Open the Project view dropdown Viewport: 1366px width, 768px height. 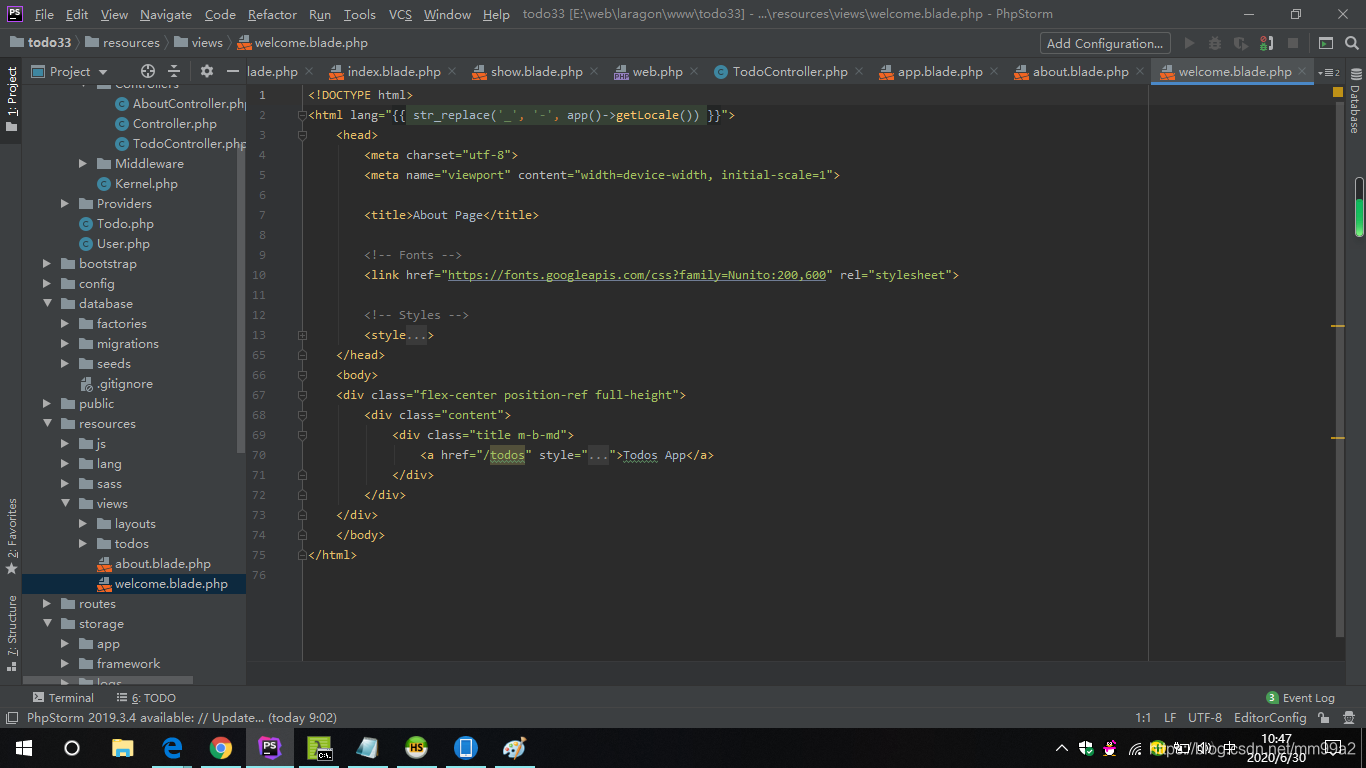[68, 71]
